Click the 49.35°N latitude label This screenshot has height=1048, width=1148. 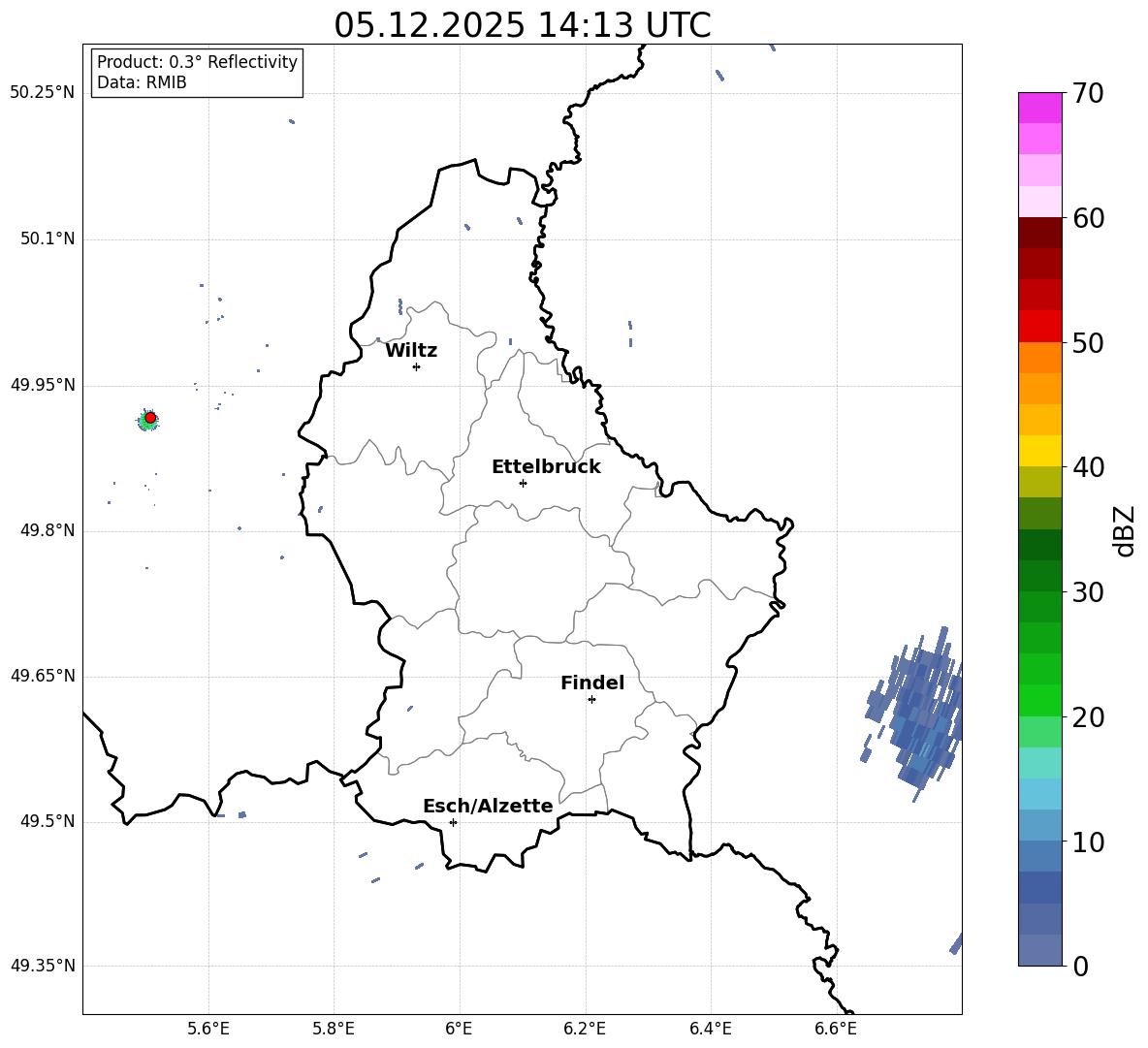[43, 966]
